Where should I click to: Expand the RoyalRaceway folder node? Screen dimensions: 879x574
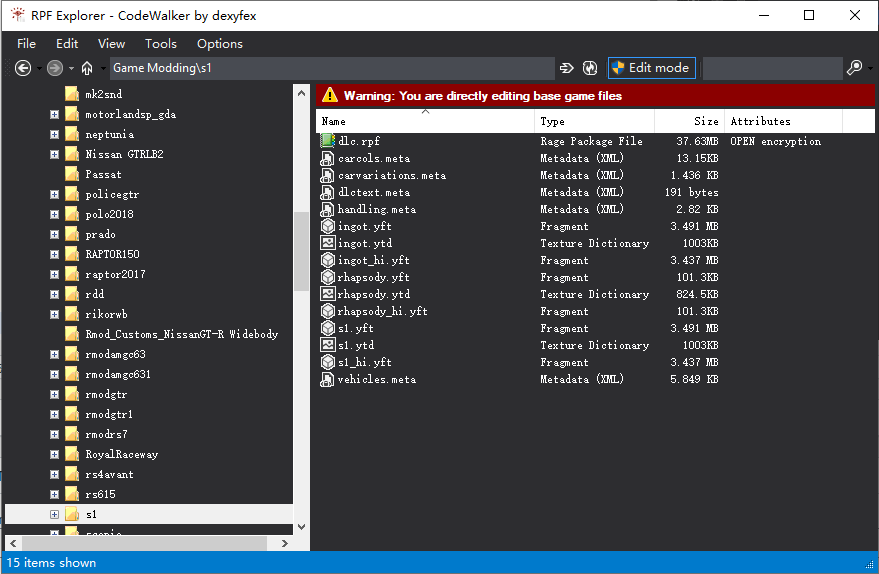pos(54,454)
